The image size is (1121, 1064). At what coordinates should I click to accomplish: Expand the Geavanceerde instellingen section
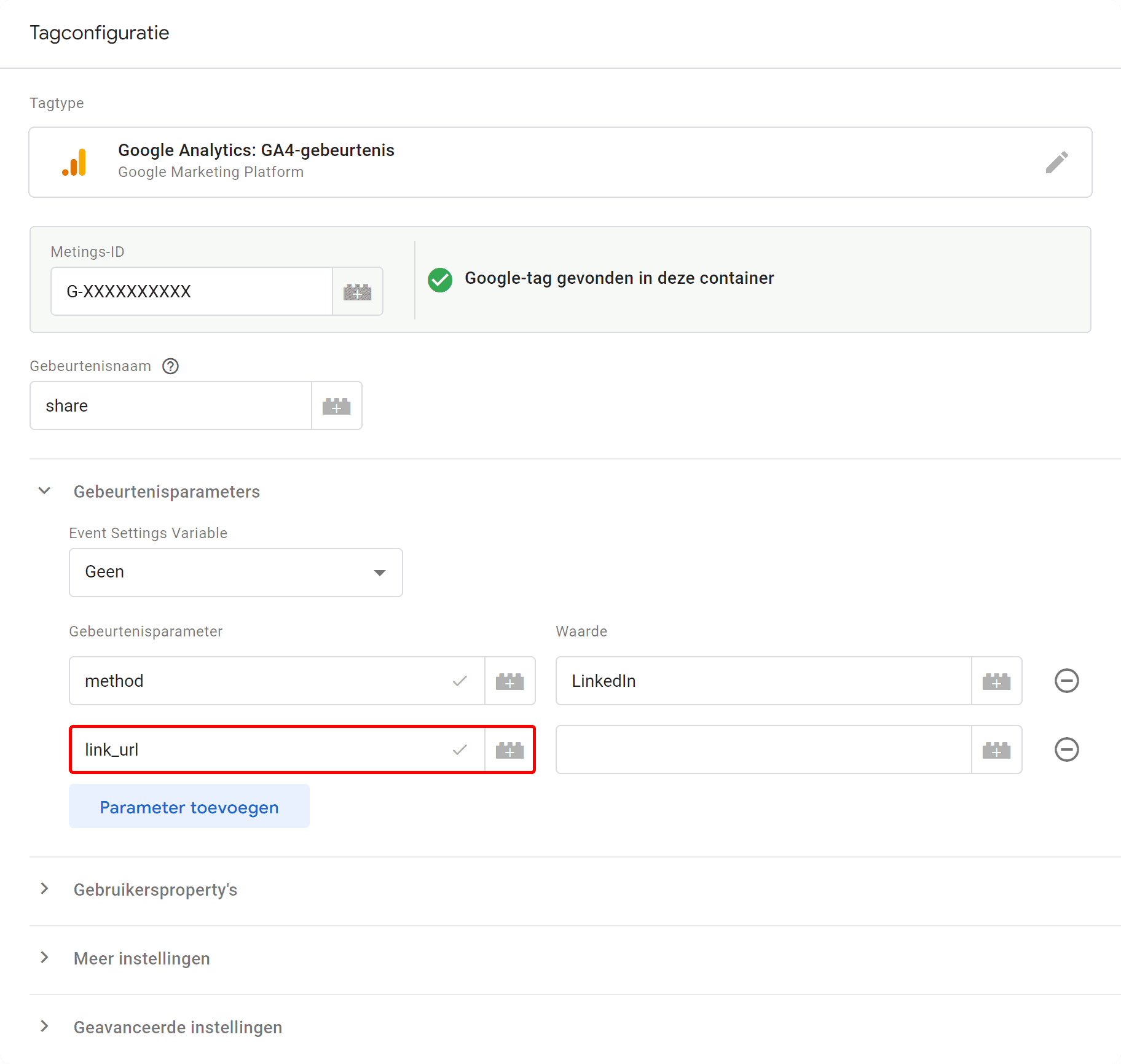44,1026
